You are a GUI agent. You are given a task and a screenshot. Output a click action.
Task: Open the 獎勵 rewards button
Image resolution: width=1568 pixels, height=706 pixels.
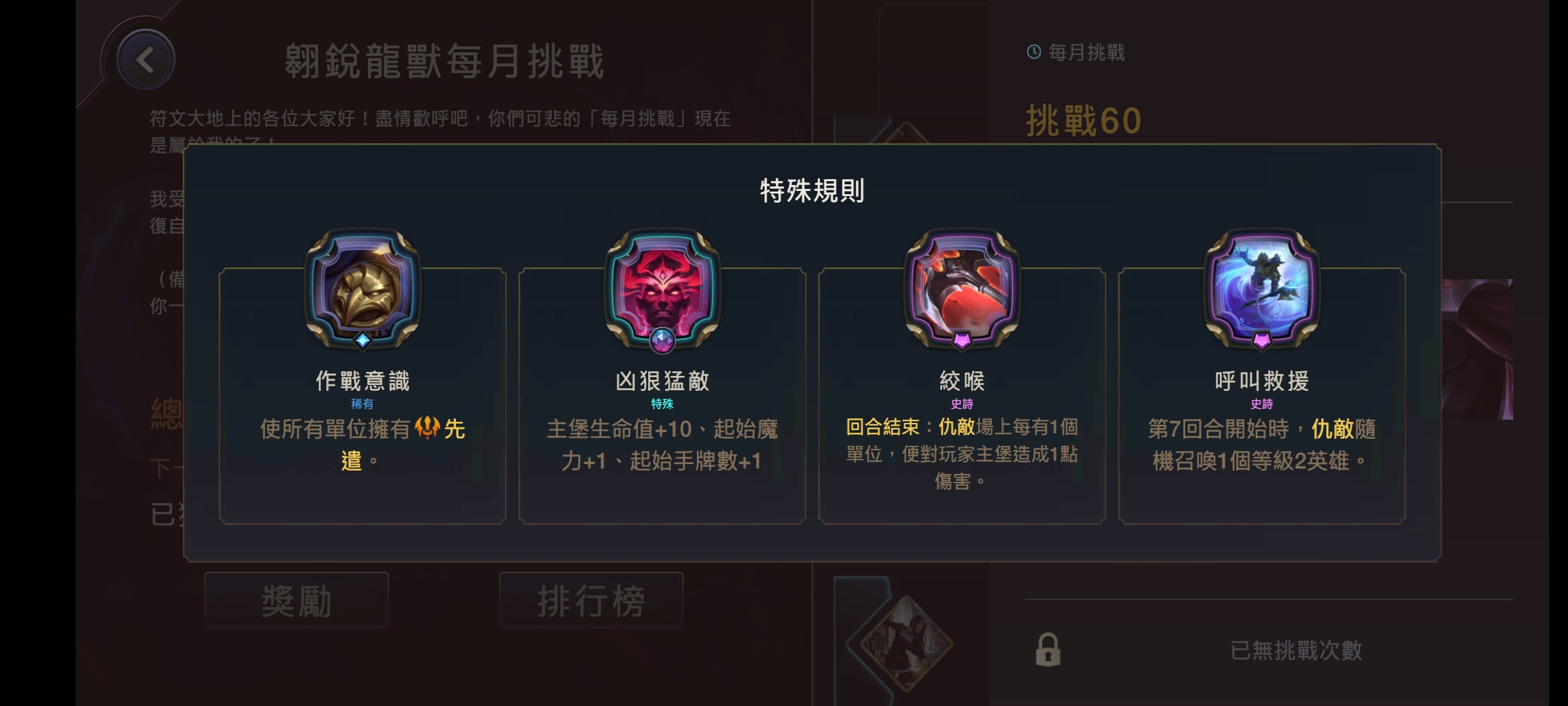tap(297, 601)
